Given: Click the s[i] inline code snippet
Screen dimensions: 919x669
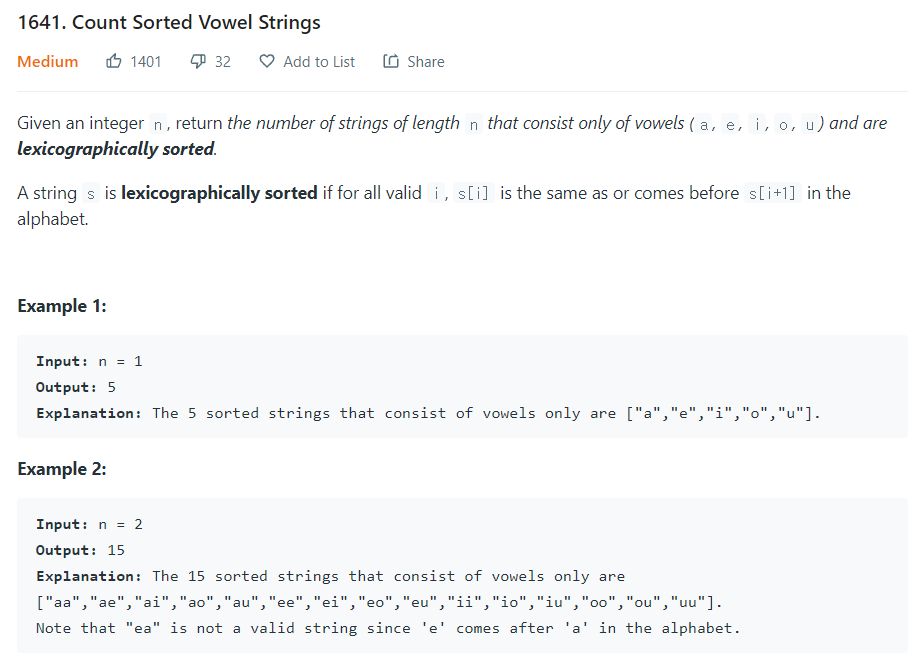Looking at the screenshot, I should click(x=472, y=193).
